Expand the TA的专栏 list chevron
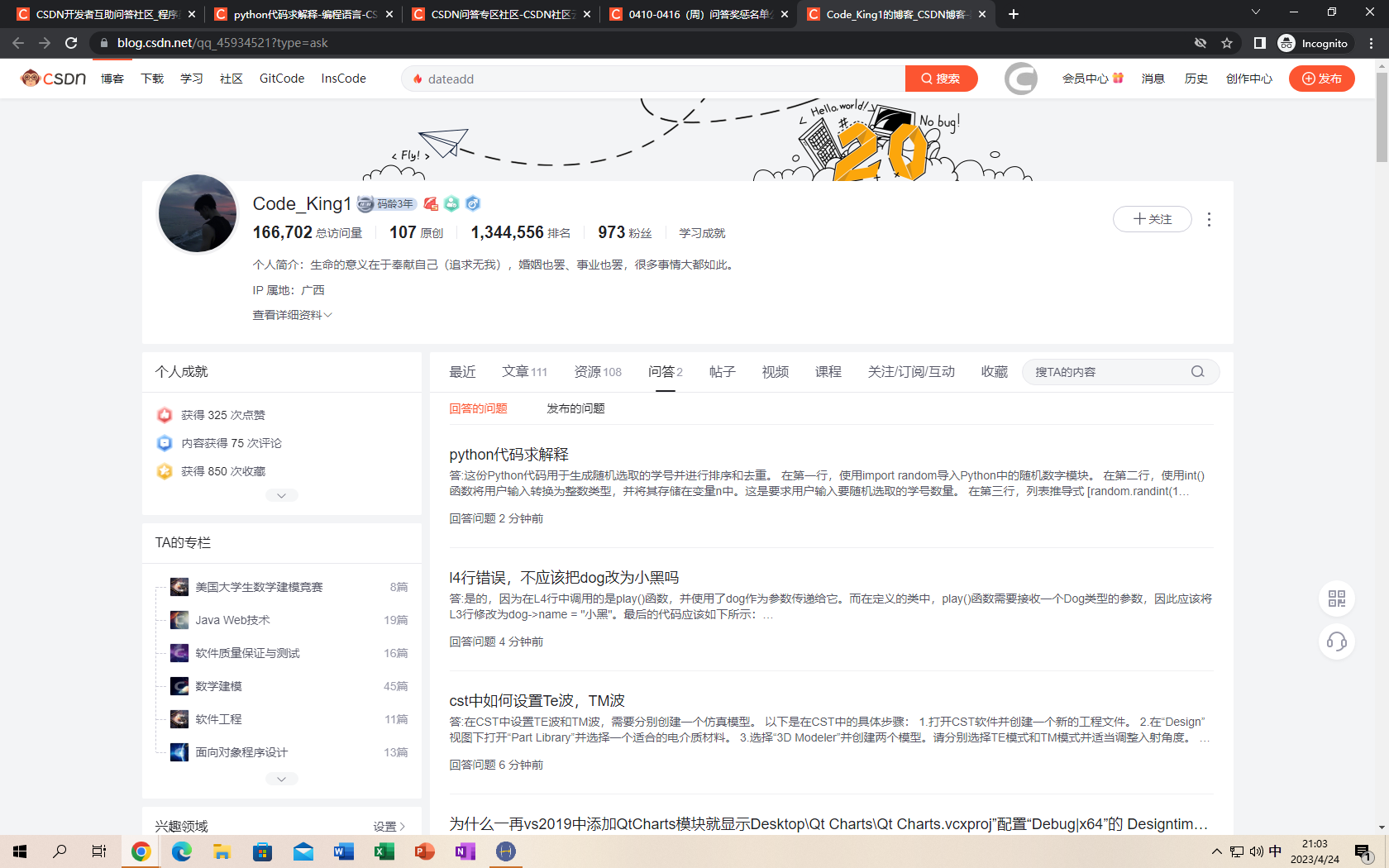Image resolution: width=1389 pixels, height=868 pixels. point(282,779)
